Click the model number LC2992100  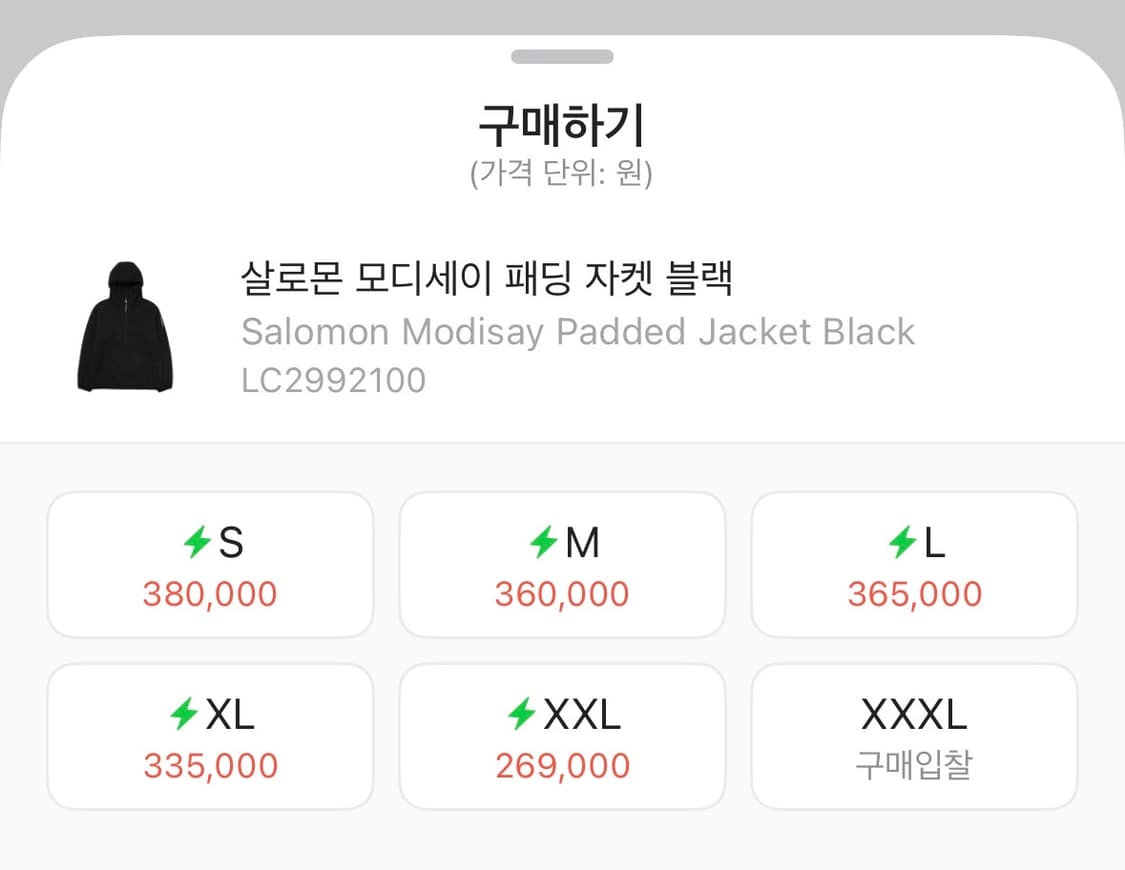click(x=333, y=380)
